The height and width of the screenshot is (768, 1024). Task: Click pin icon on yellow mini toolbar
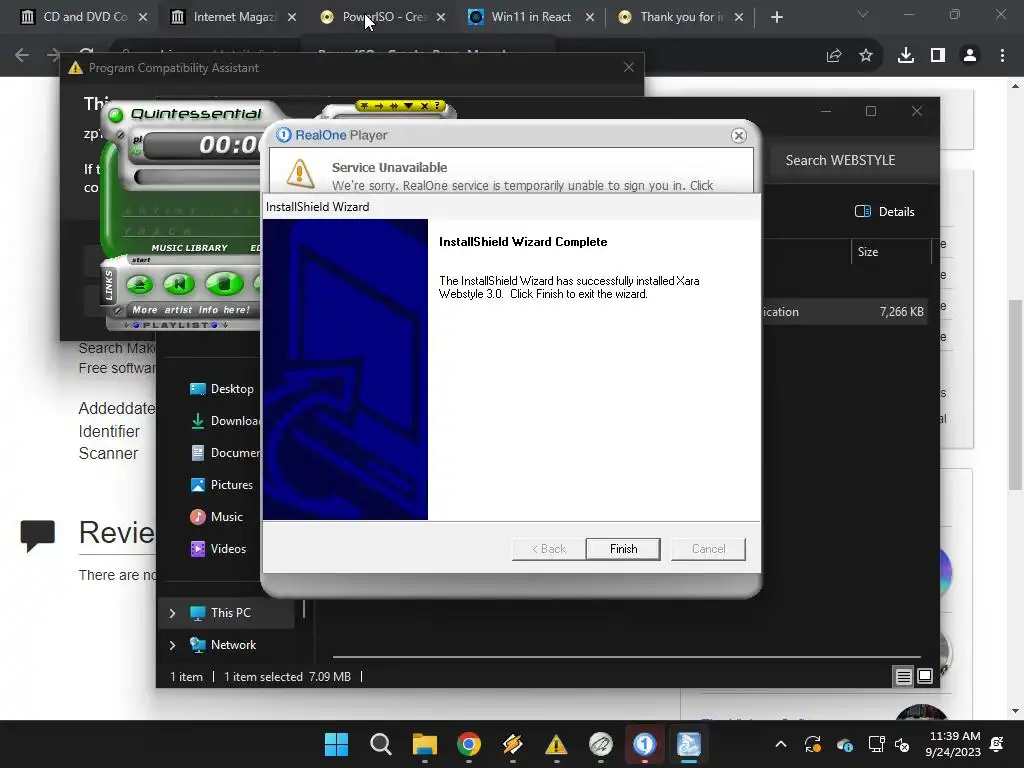[364, 105]
